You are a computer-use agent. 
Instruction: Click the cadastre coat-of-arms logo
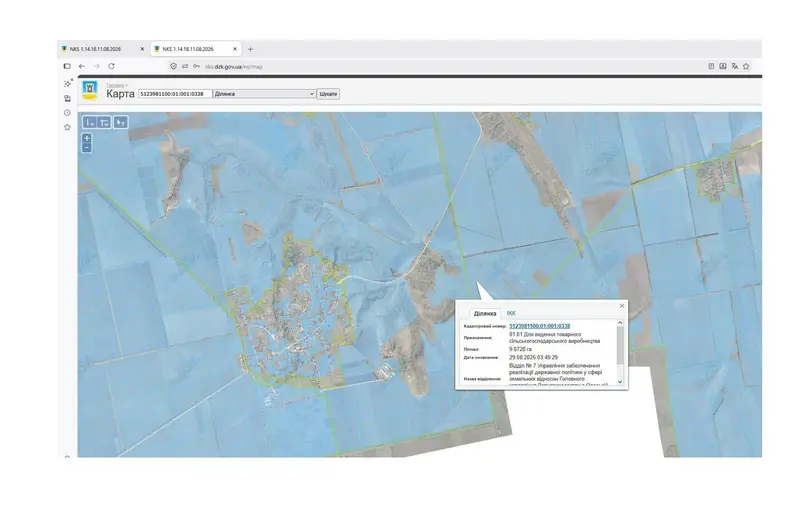[90, 90]
